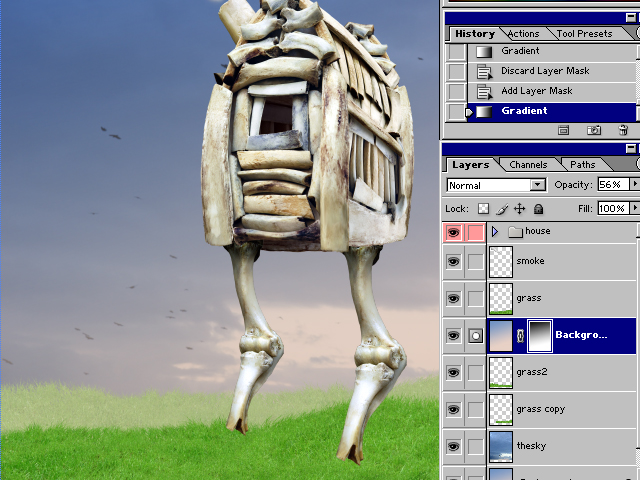Click layer mask link chain icon
640x480 pixels.
click(519, 335)
